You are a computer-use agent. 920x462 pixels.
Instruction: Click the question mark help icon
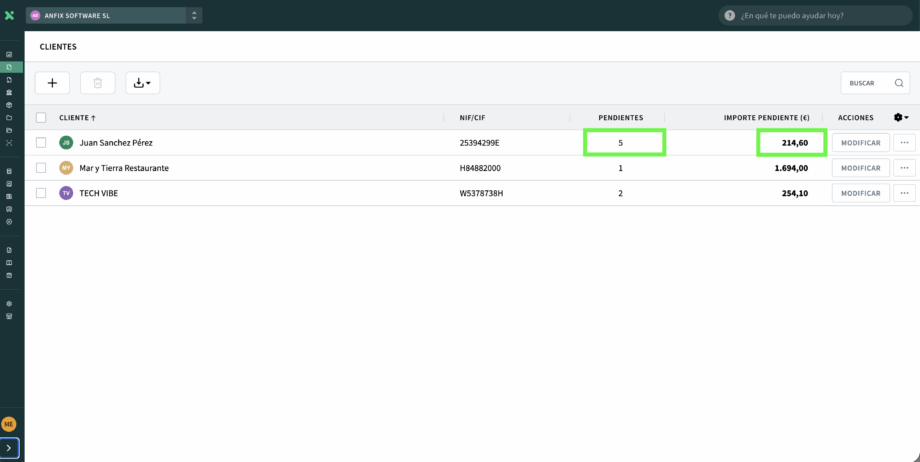[730, 16]
